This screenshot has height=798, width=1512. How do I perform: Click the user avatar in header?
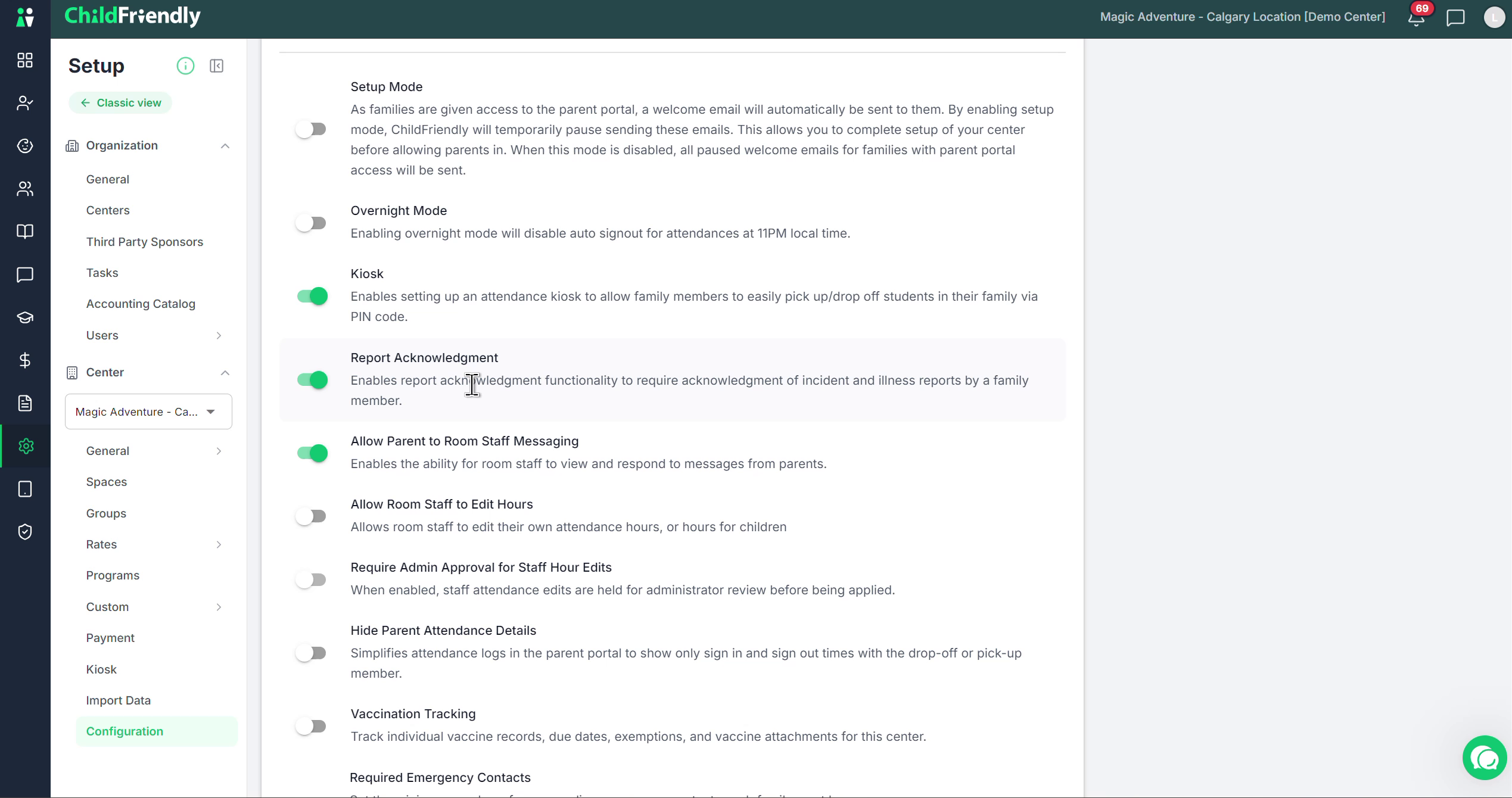click(x=1494, y=18)
